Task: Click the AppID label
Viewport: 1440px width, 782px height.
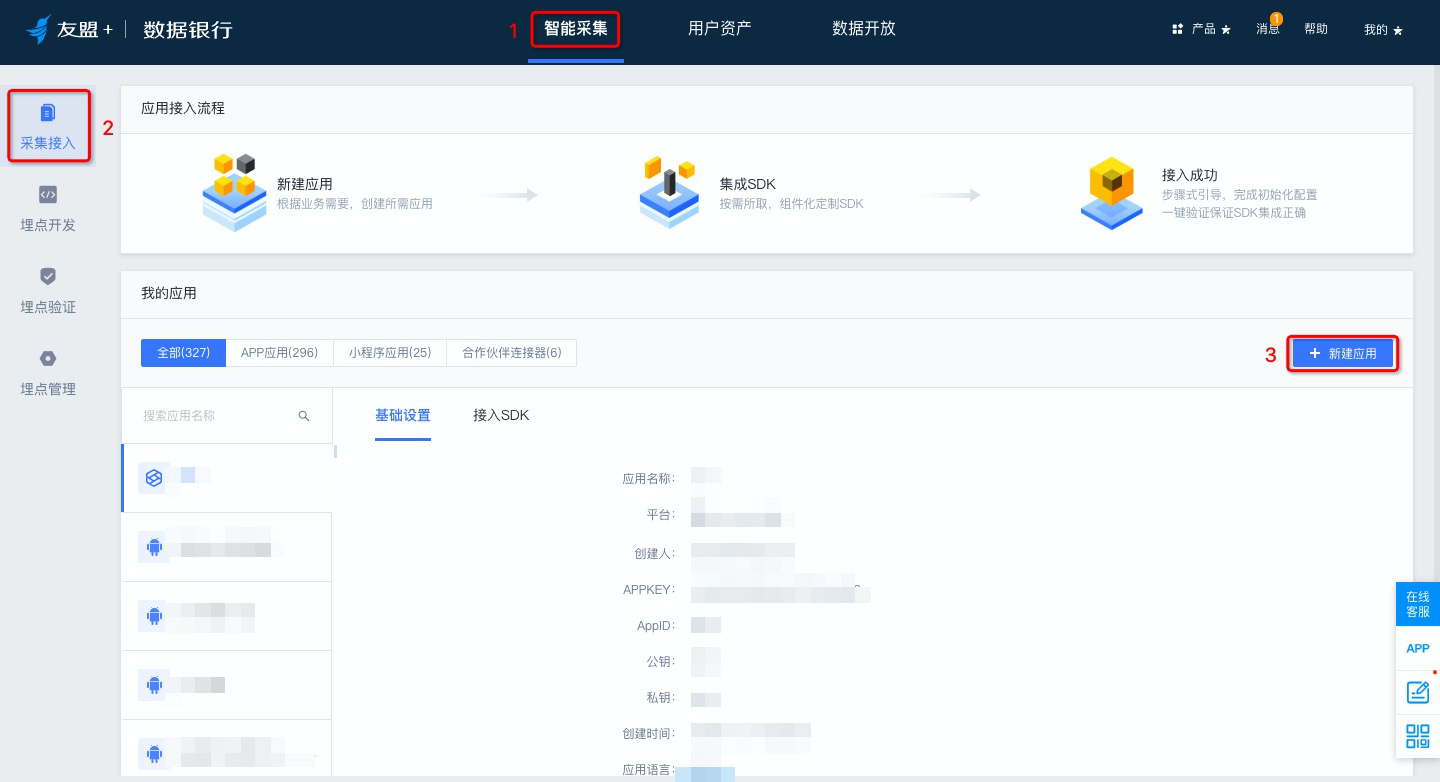Action: [656, 625]
